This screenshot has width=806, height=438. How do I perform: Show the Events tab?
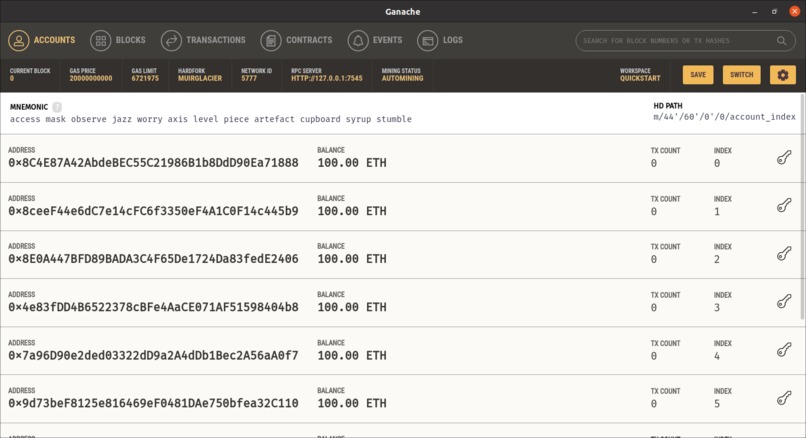(375, 40)
